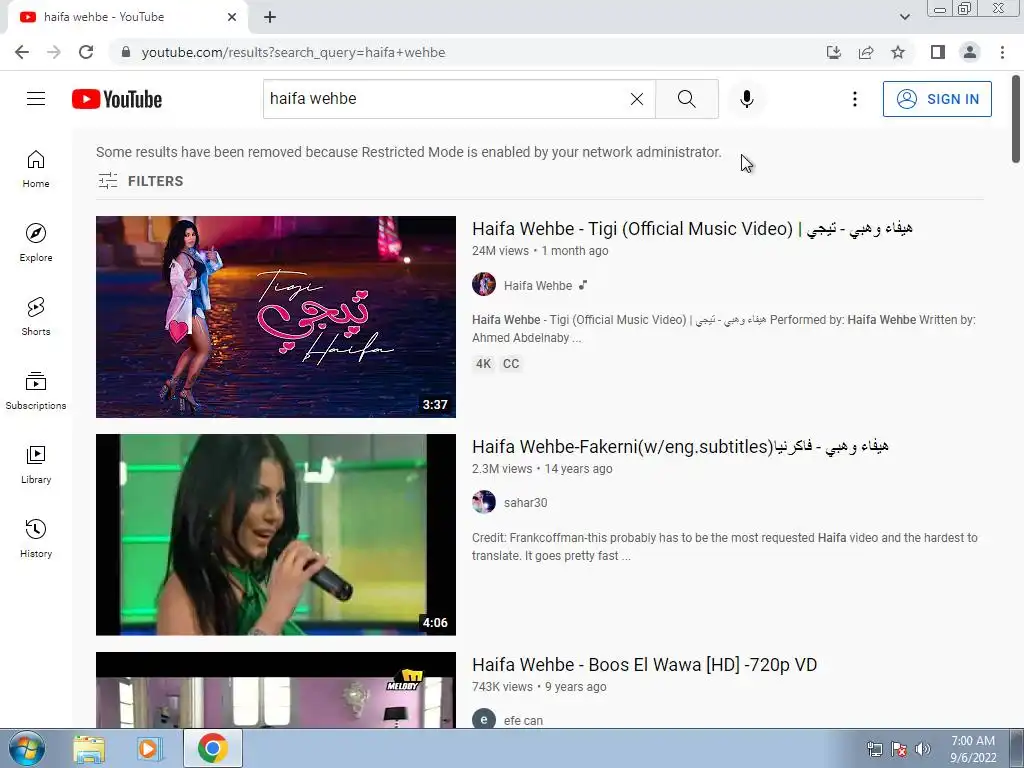Open the Action Center flag tray icon

click(899, 749)
